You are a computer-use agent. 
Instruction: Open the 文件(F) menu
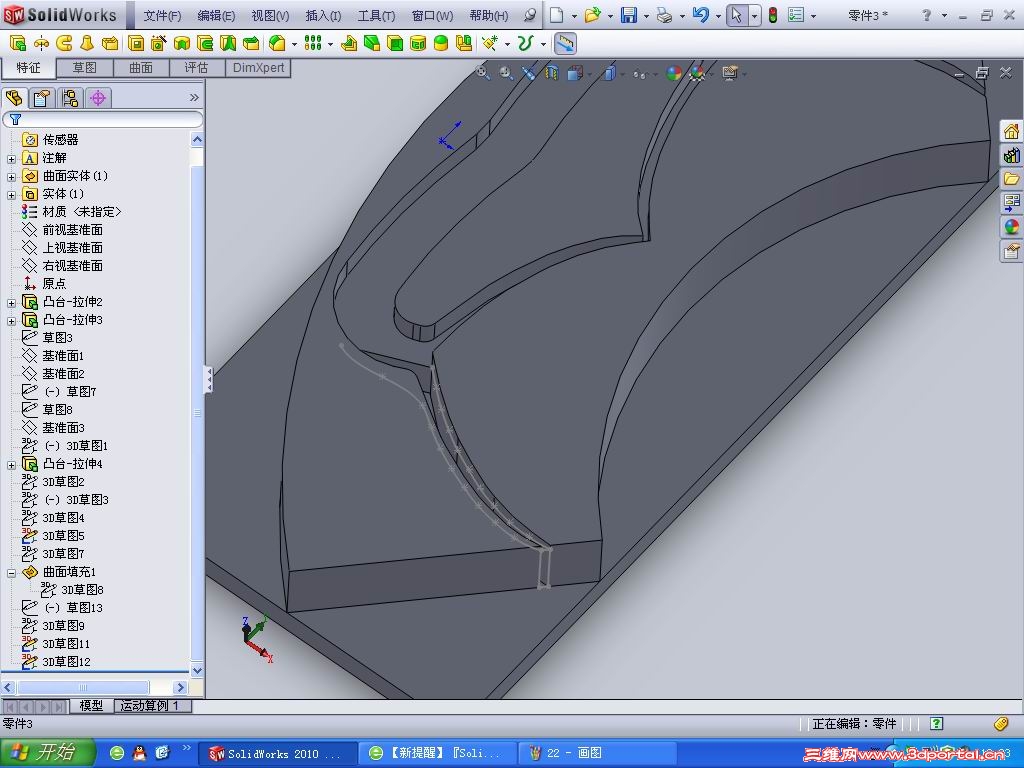(x=162, y=15)
